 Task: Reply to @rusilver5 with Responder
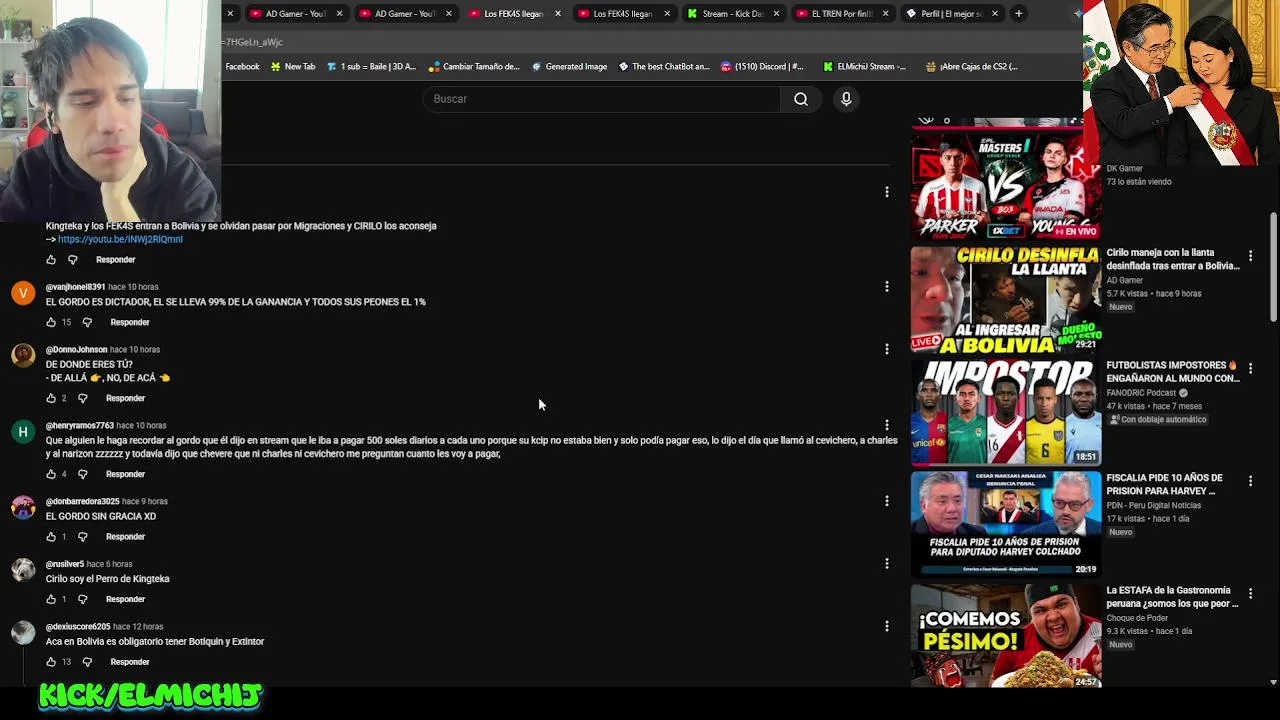pyautogui.click(x=125, y=600)
